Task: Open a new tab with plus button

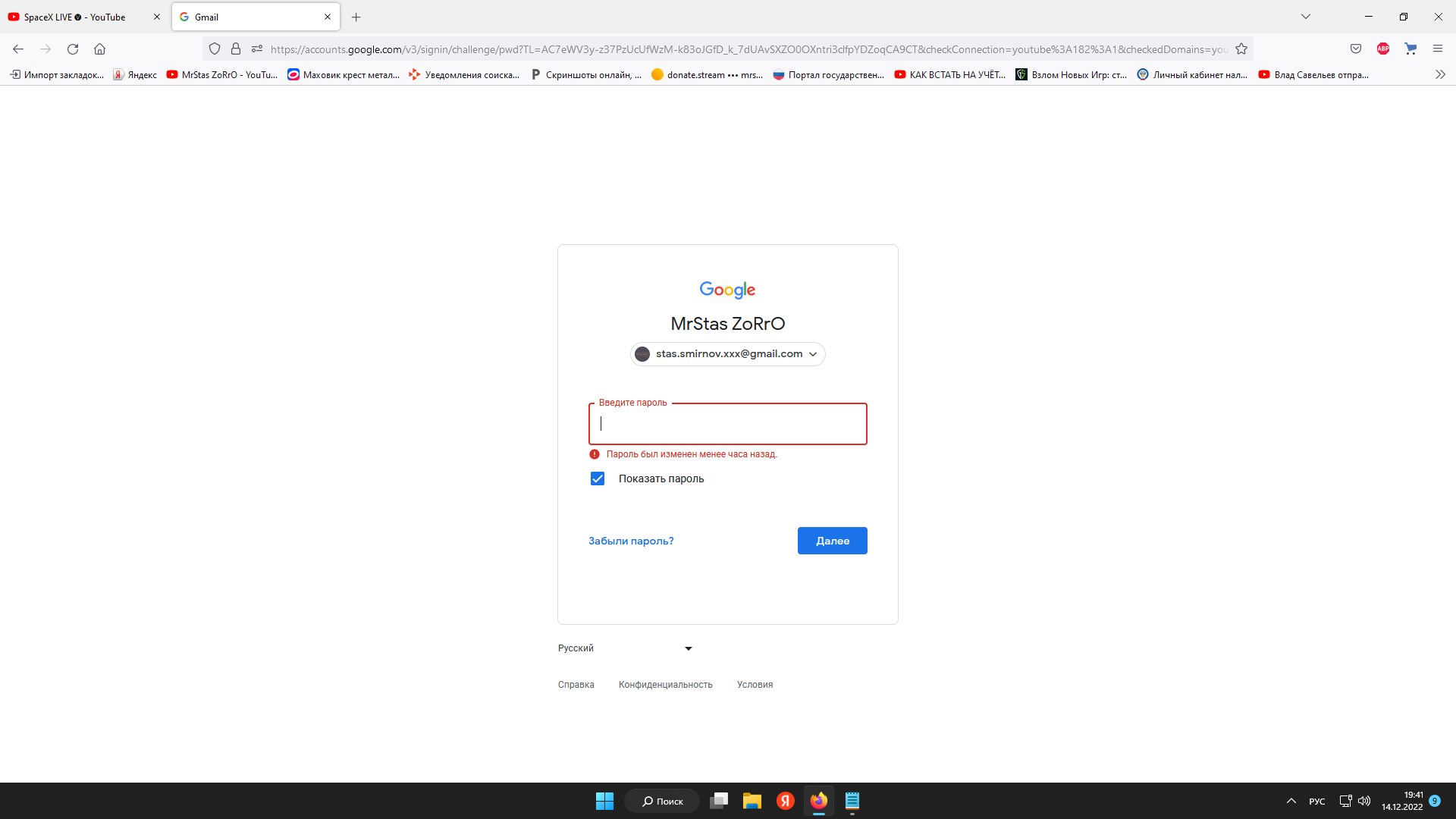Action: pos(356,17)
